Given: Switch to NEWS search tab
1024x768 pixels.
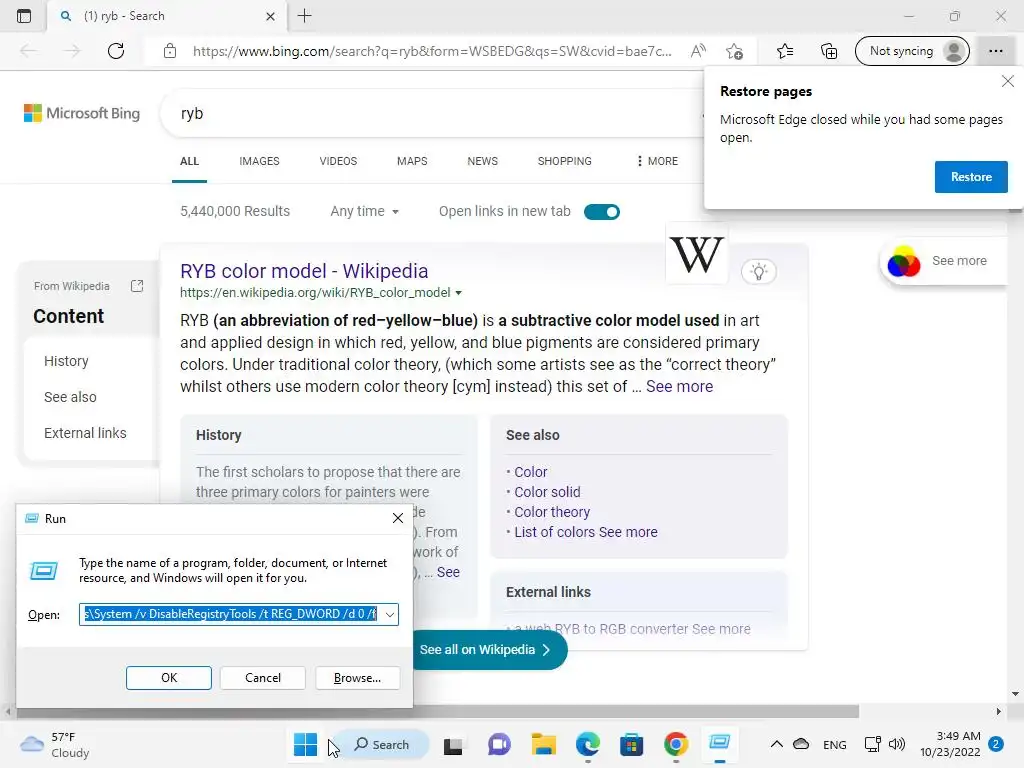Looking at the screenshot, I should pos(483,161).
